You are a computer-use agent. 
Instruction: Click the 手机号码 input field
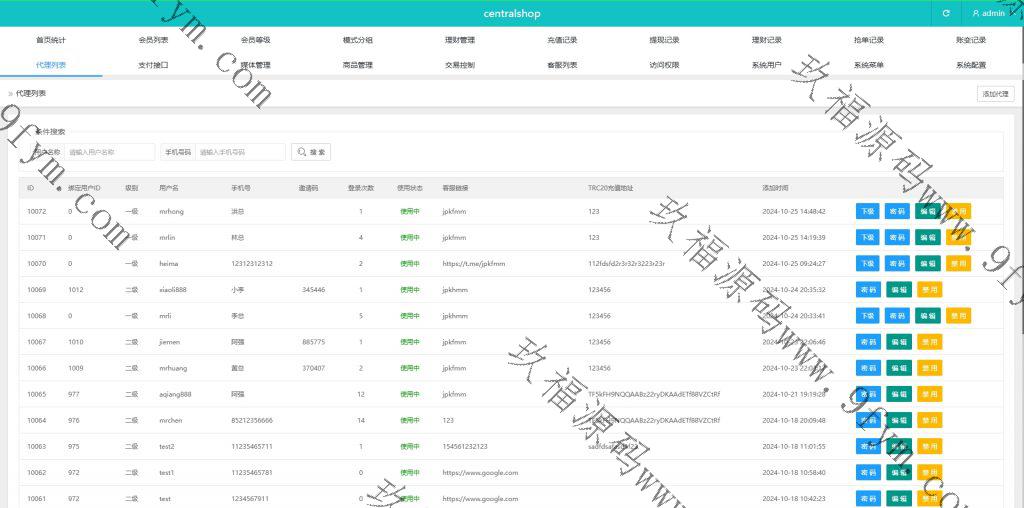(x=240, y=152)
